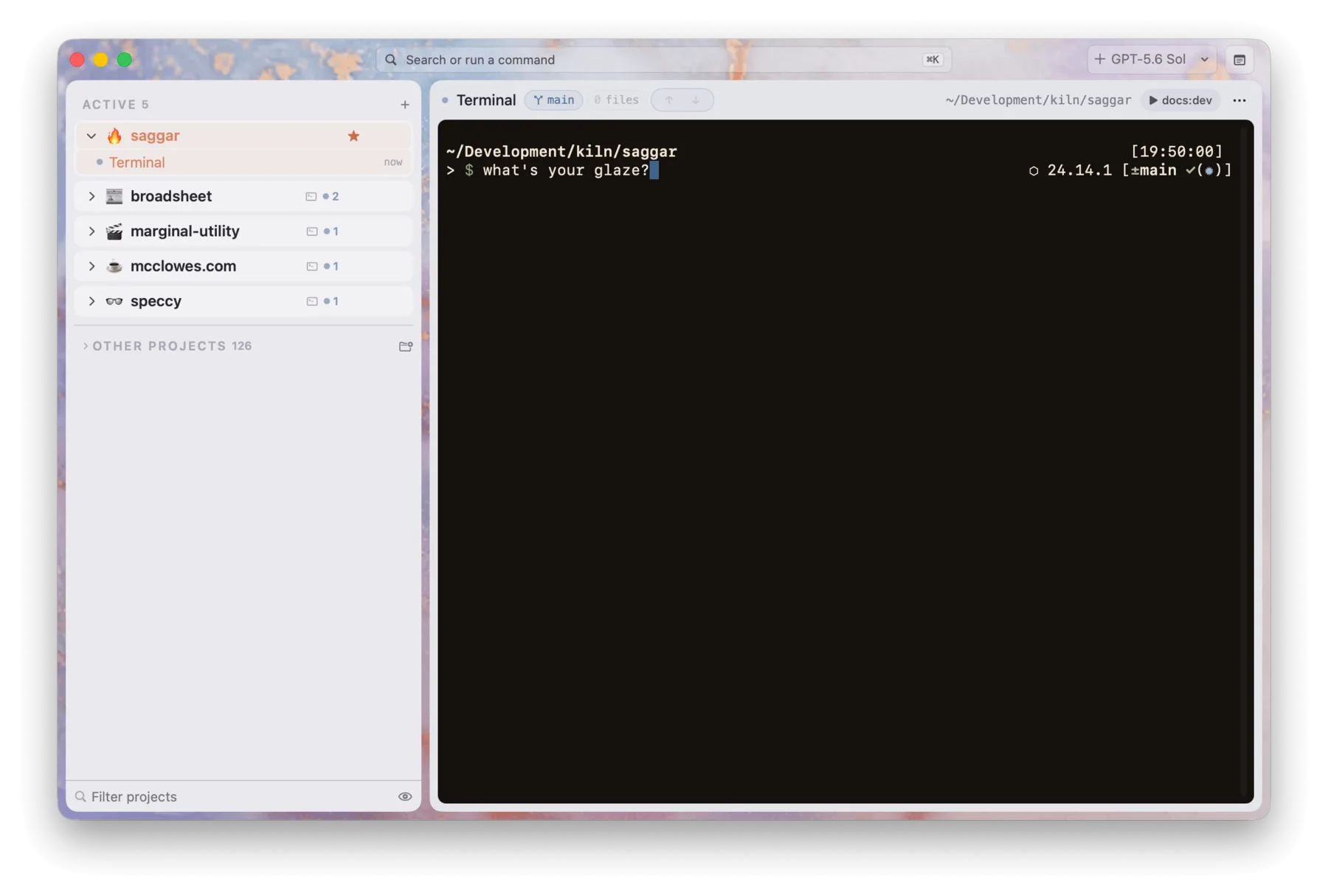Open the model dropdown arrow beside GPT-5.6 Sol

coord(1205,59)
